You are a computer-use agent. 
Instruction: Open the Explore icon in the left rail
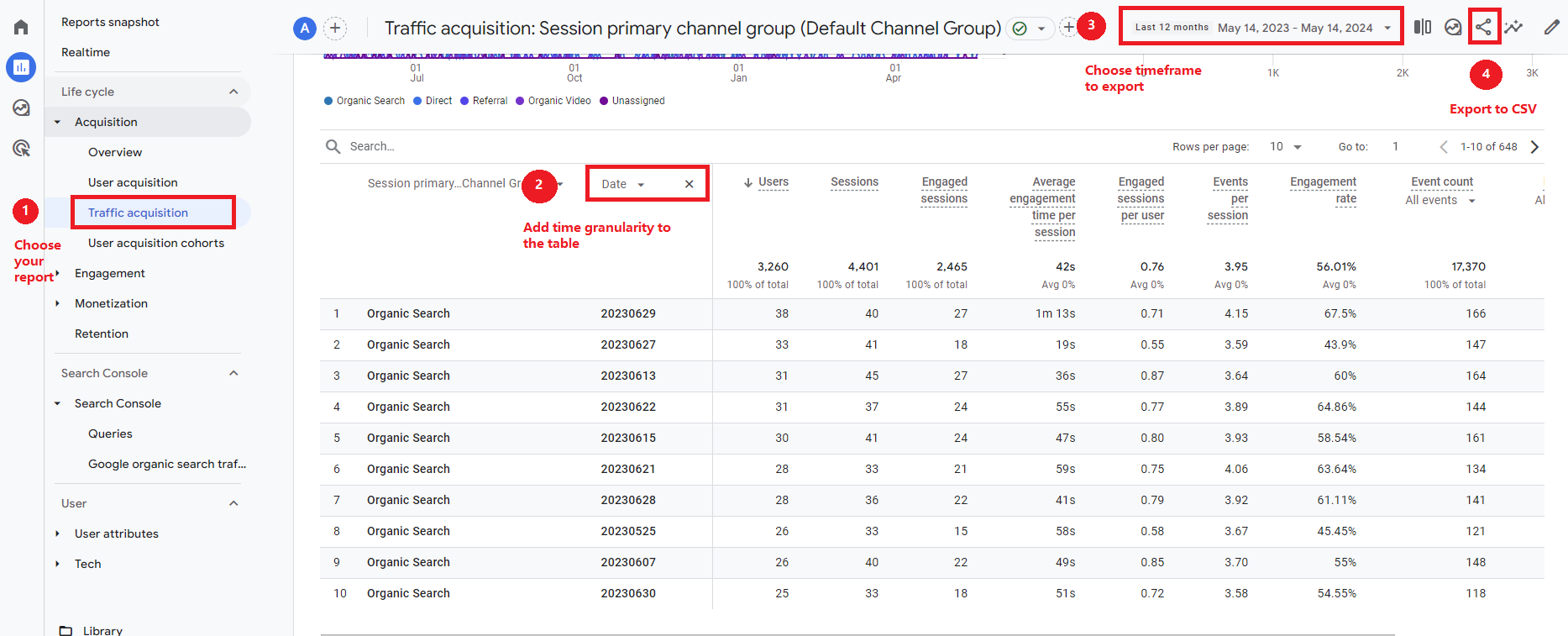coord(21,108)
